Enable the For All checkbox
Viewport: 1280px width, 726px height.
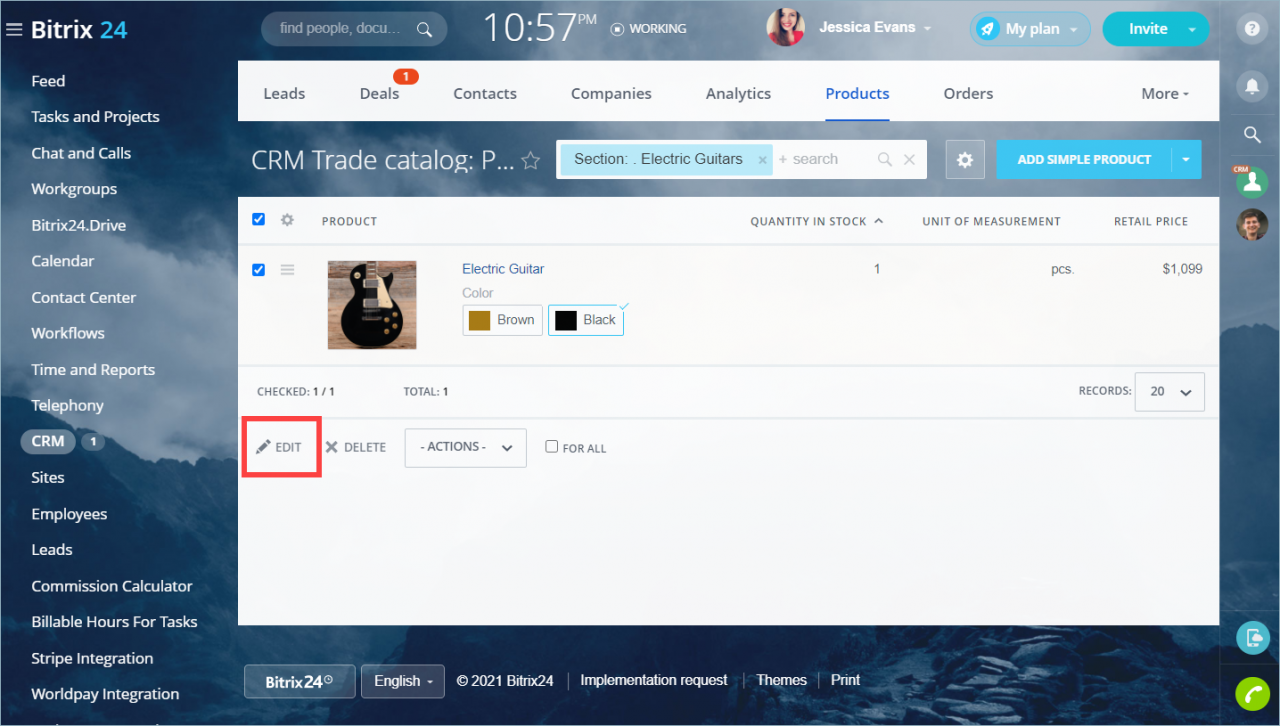tap(551, 447)
